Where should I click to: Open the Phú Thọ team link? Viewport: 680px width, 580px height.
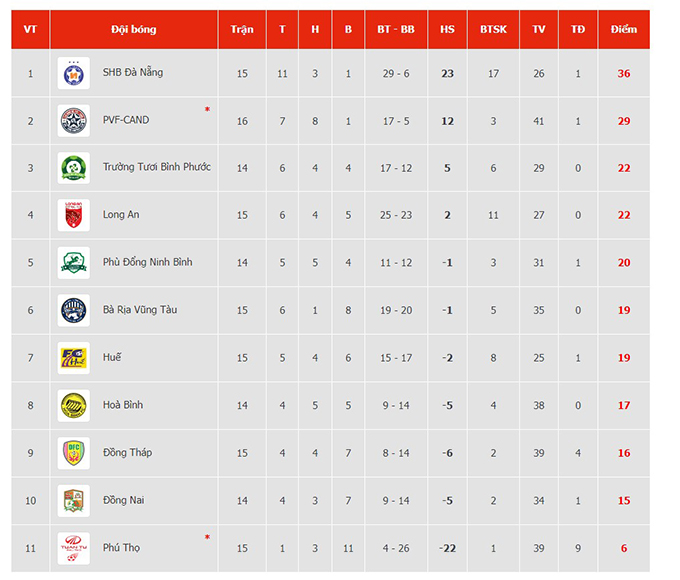point(121,547)
